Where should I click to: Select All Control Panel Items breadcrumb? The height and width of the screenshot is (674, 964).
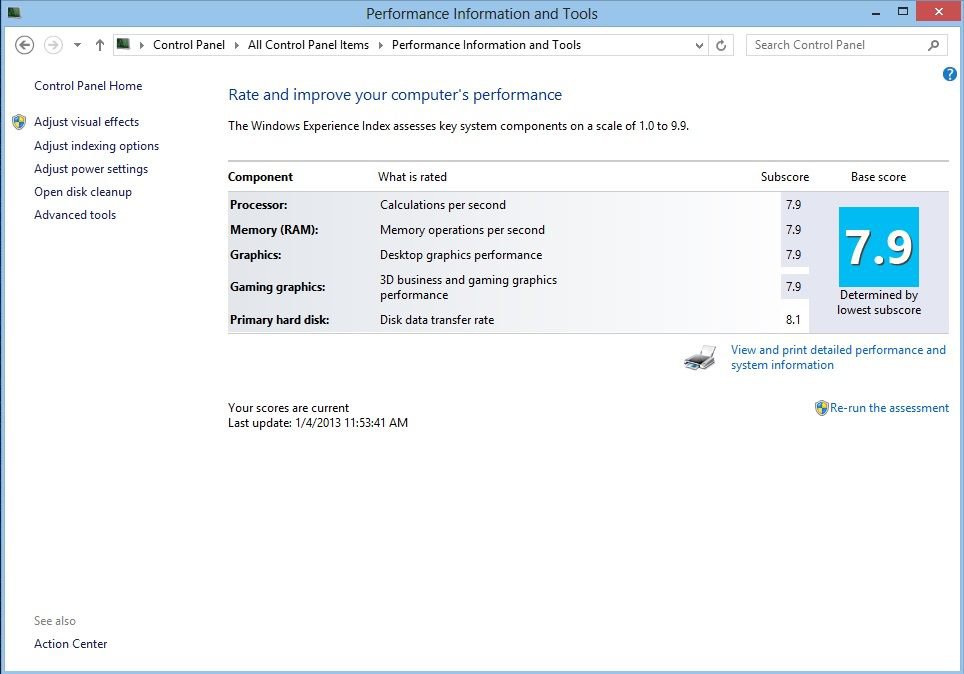[x=308, y=45]
